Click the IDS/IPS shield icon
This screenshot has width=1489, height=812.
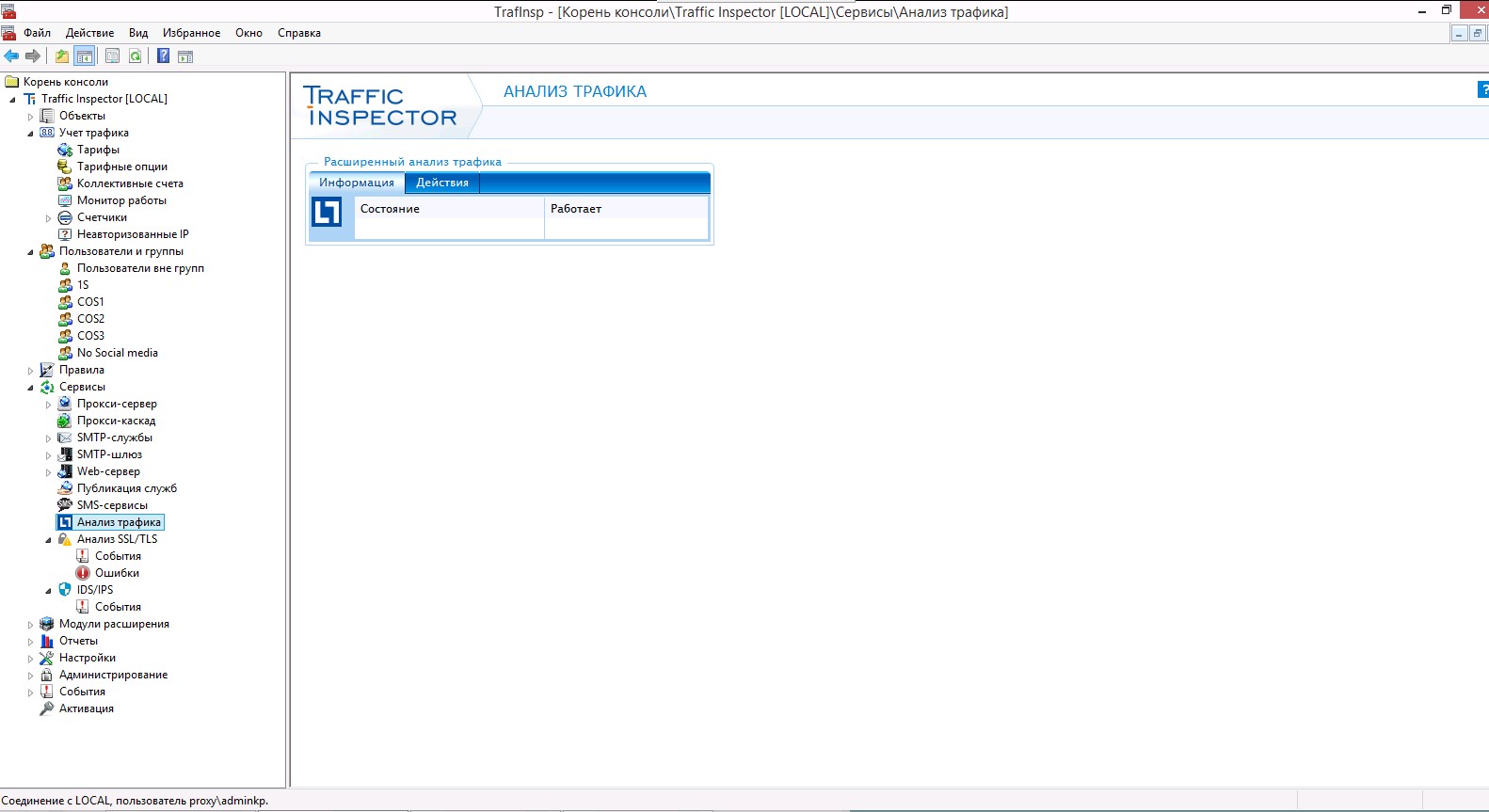(65, 590)
